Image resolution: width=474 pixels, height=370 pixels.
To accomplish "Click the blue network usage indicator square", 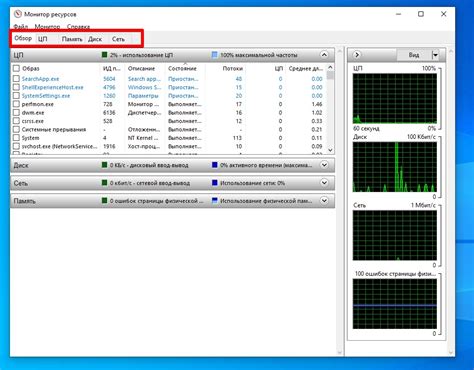I will pos(215,183).
